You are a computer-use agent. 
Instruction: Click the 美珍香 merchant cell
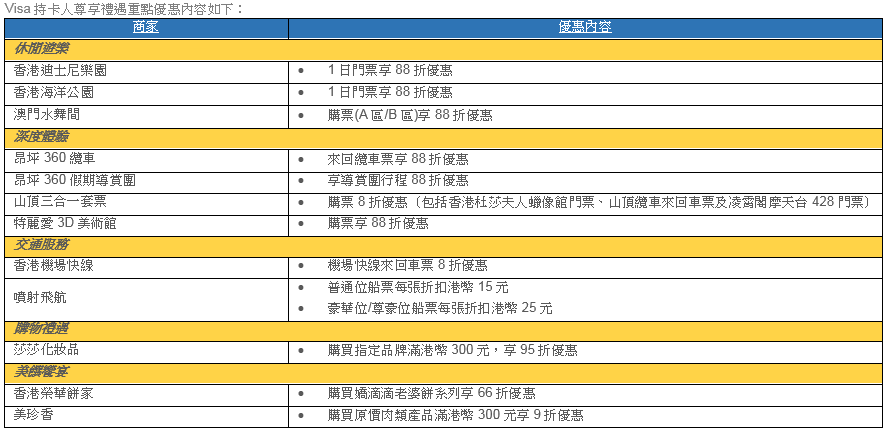pyautogui.click(x=146, y=416)
